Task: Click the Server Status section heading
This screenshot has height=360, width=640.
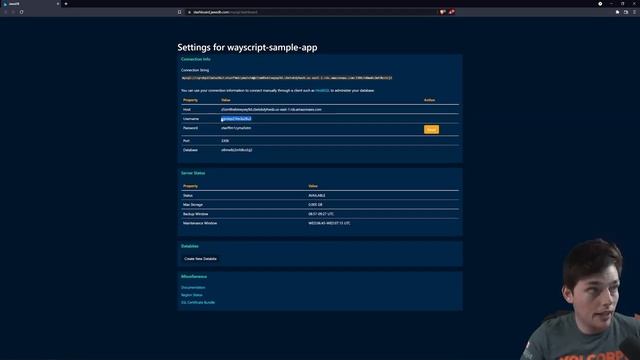Action: 193,173
